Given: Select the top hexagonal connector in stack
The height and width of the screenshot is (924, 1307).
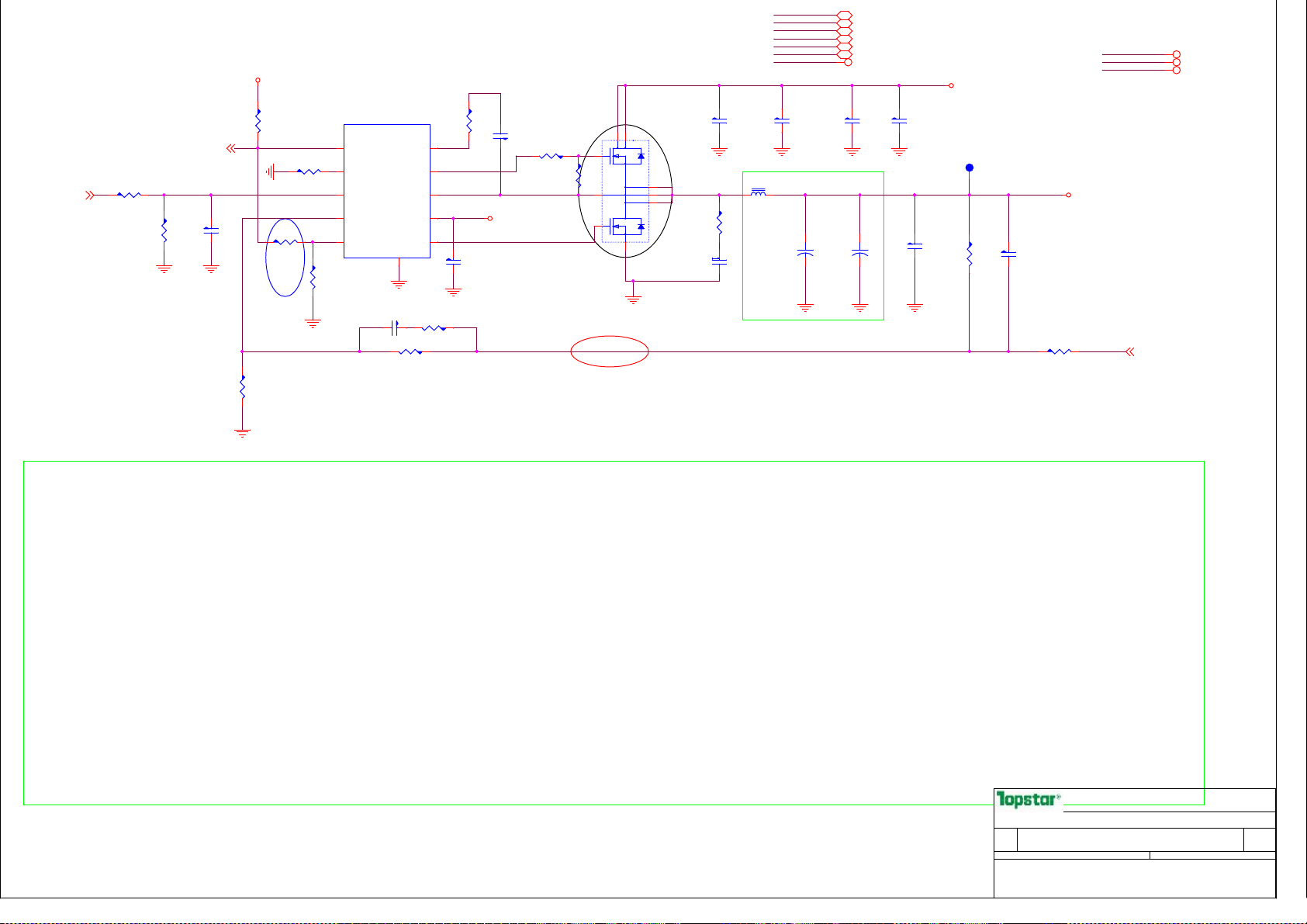Looking at the screenshot, I should click(845, 16).
